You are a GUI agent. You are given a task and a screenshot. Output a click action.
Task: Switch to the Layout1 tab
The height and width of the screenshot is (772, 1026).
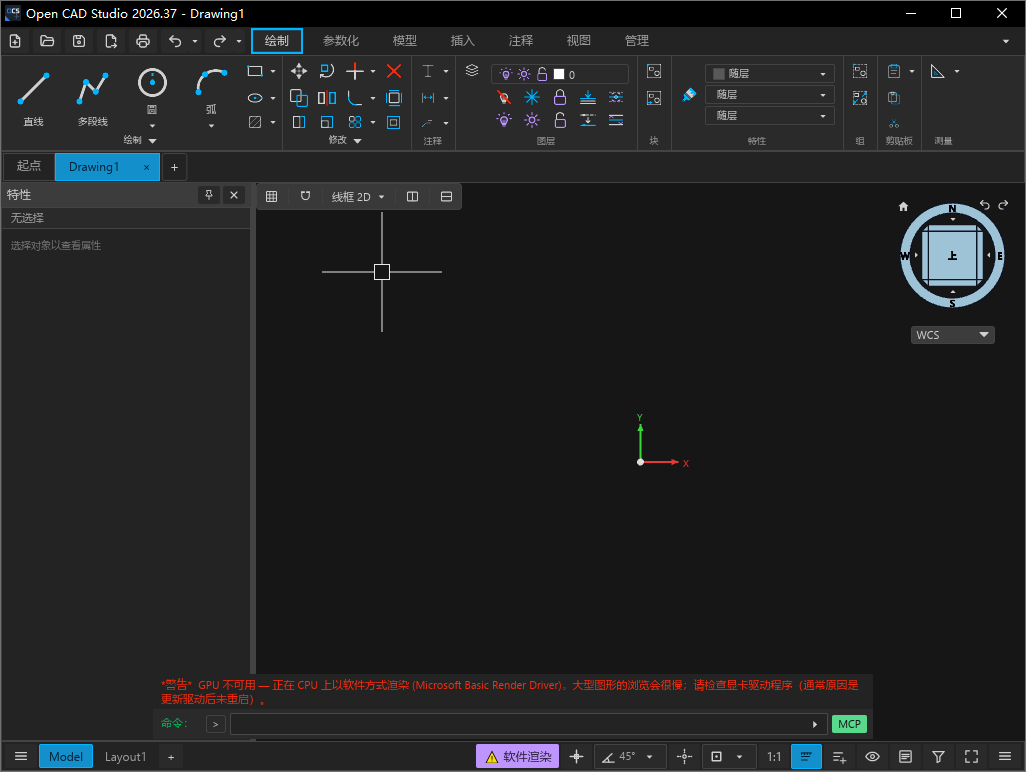pos(126,757)
